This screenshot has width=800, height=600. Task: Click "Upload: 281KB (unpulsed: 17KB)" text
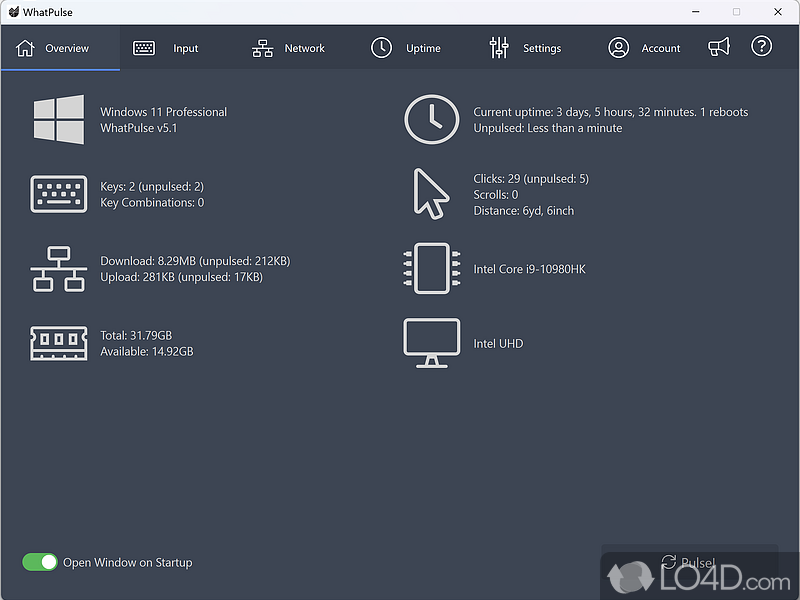pyautogui.click(x=181, y=277)
